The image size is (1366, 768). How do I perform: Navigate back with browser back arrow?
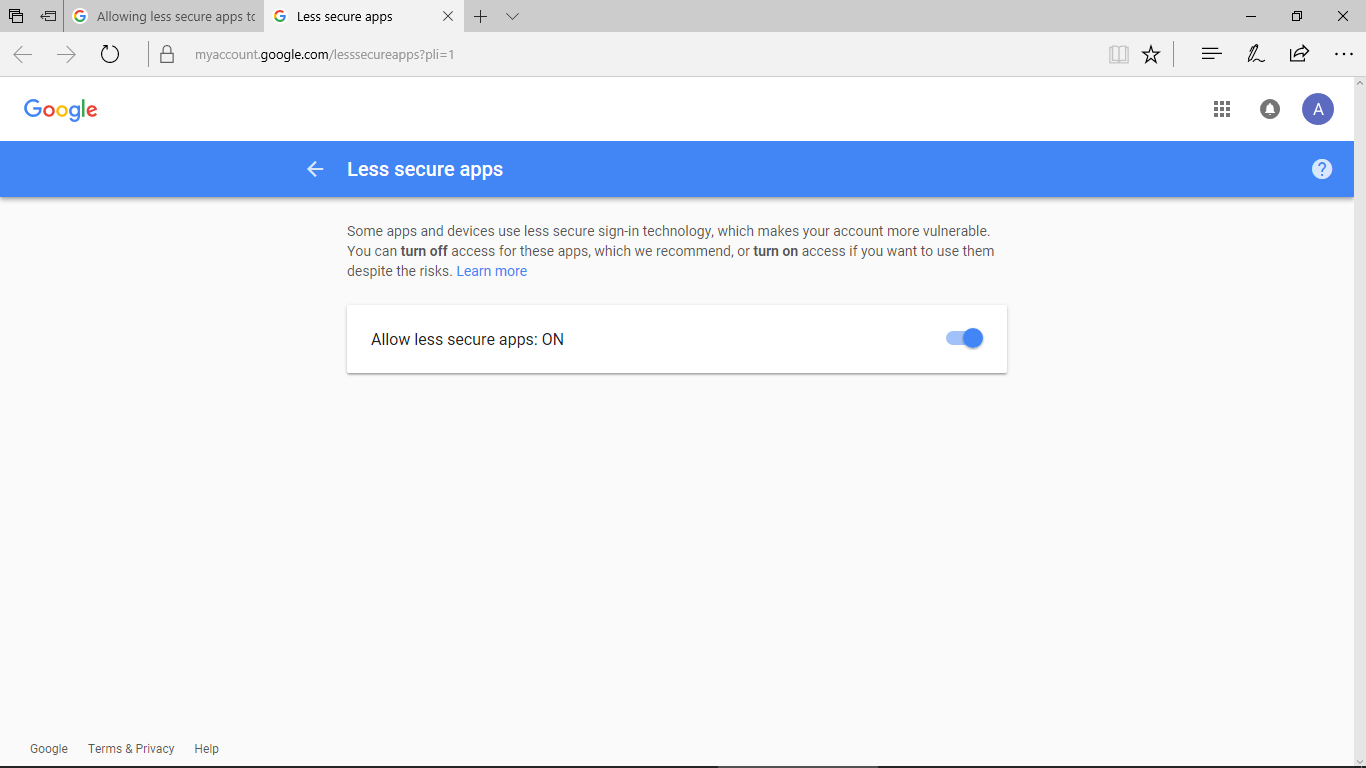pyautogui.click(x=23, y=54)
